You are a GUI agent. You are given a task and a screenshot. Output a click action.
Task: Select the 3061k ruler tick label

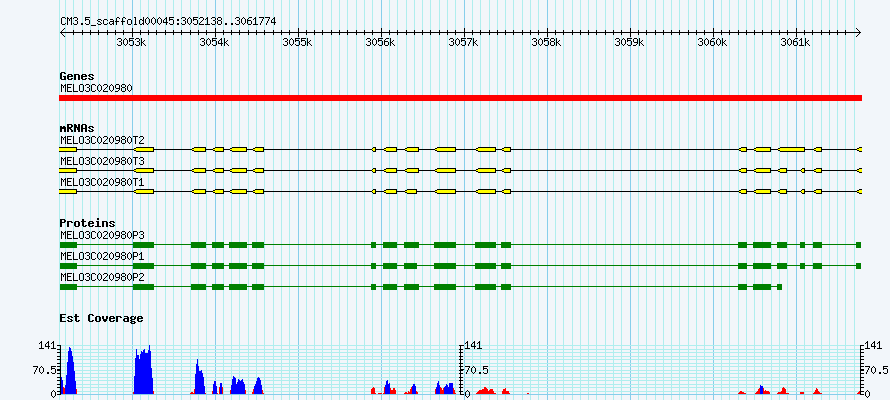pyautogui.click(x=796, y=43)
